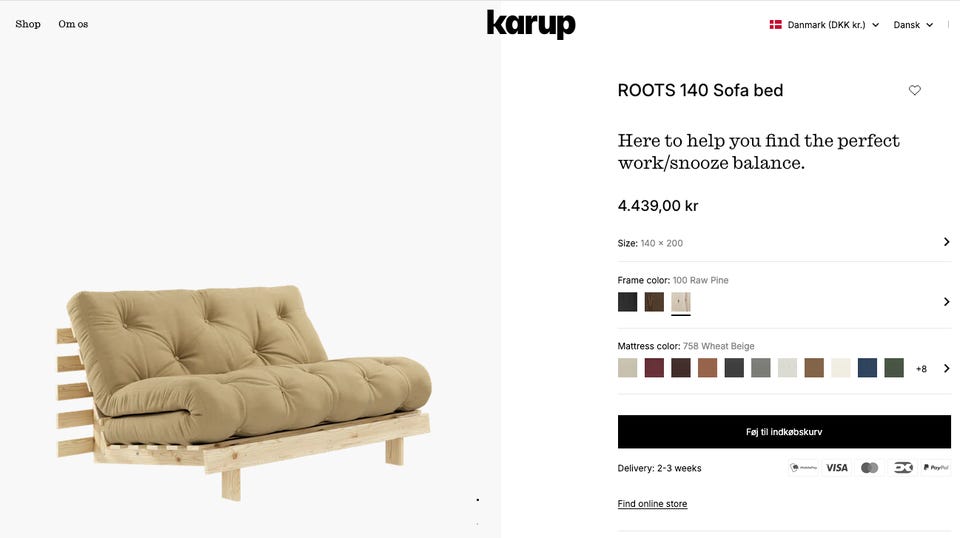Open the Dansk language dropdown
The height and width of the screenshot is (538, 960).
click(x=913, y=24)
